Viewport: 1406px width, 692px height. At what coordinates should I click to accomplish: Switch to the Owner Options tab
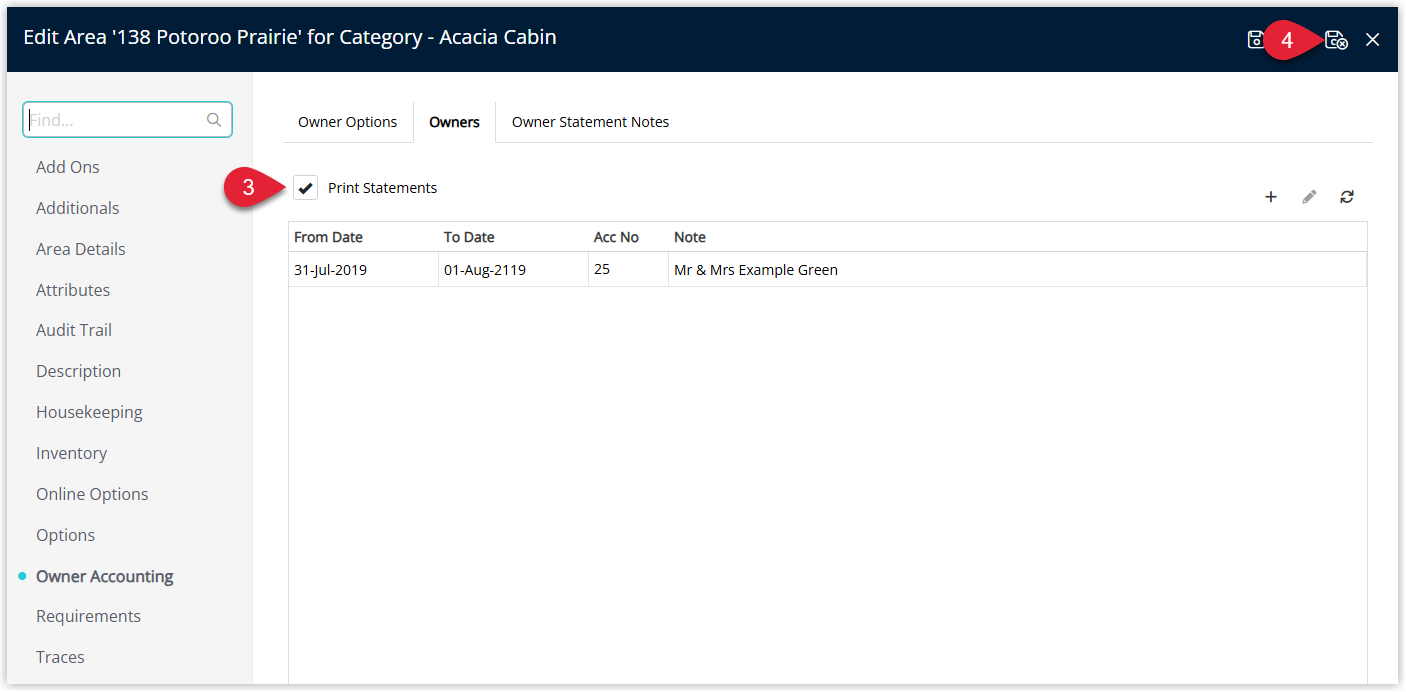[347, 122]
